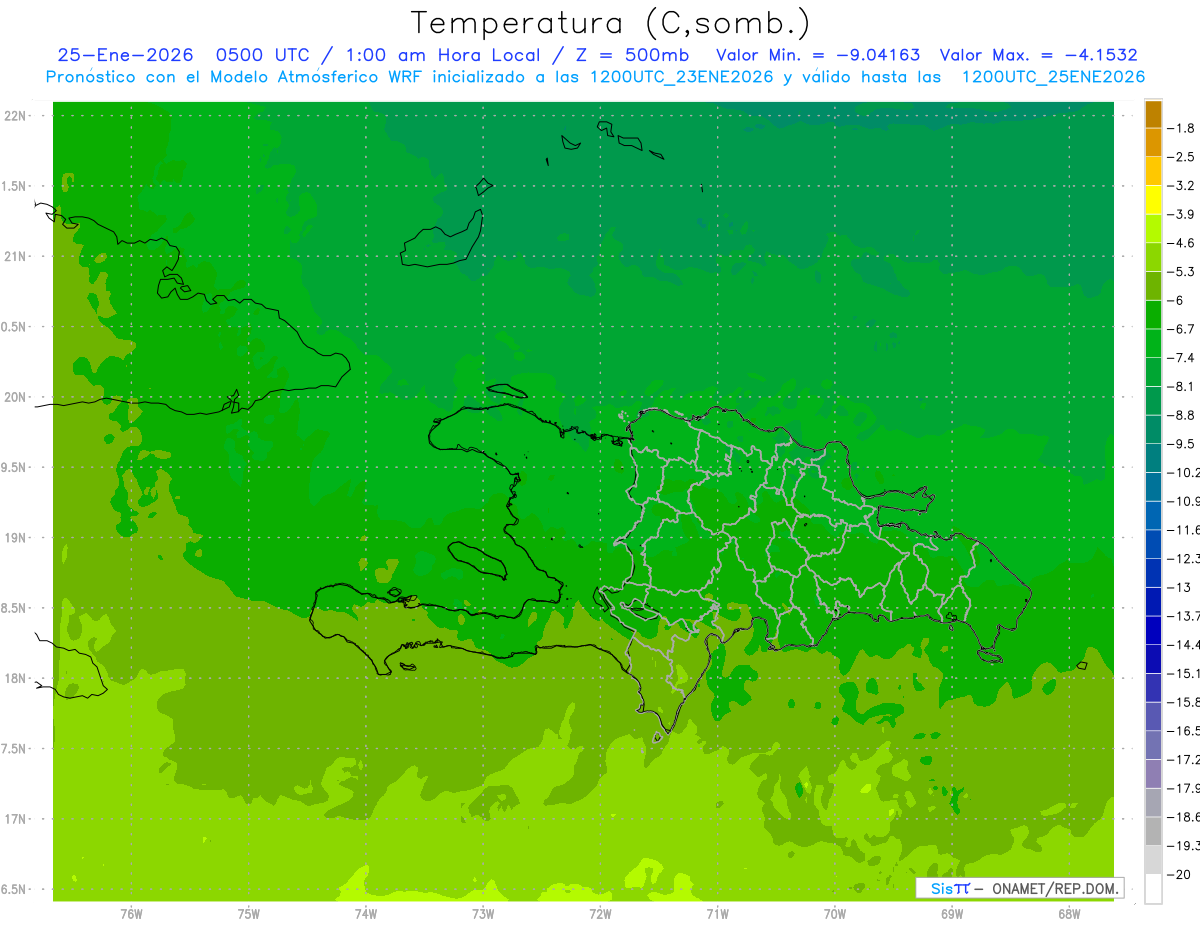Click the "74W" longitude label
Viewport: 1200px width, 927px height.
pyautogui.click(x=366, y=914)
